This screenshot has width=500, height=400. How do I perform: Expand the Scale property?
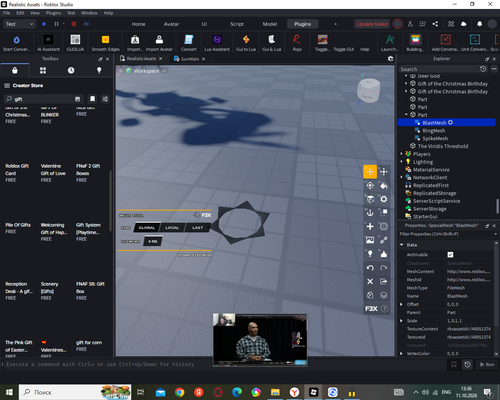click(x=401, y=321)
